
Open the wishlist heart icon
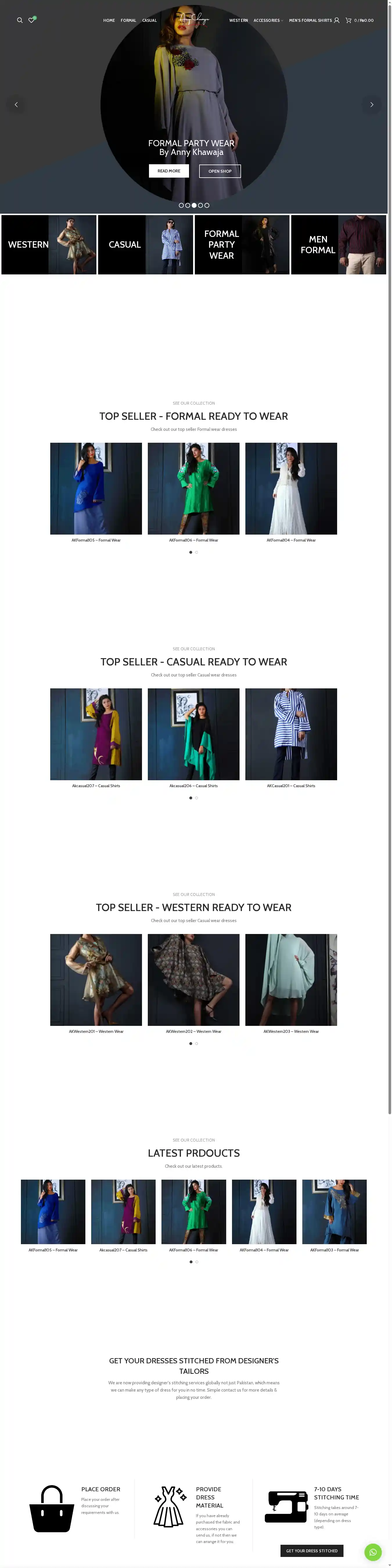coord(32,20)
